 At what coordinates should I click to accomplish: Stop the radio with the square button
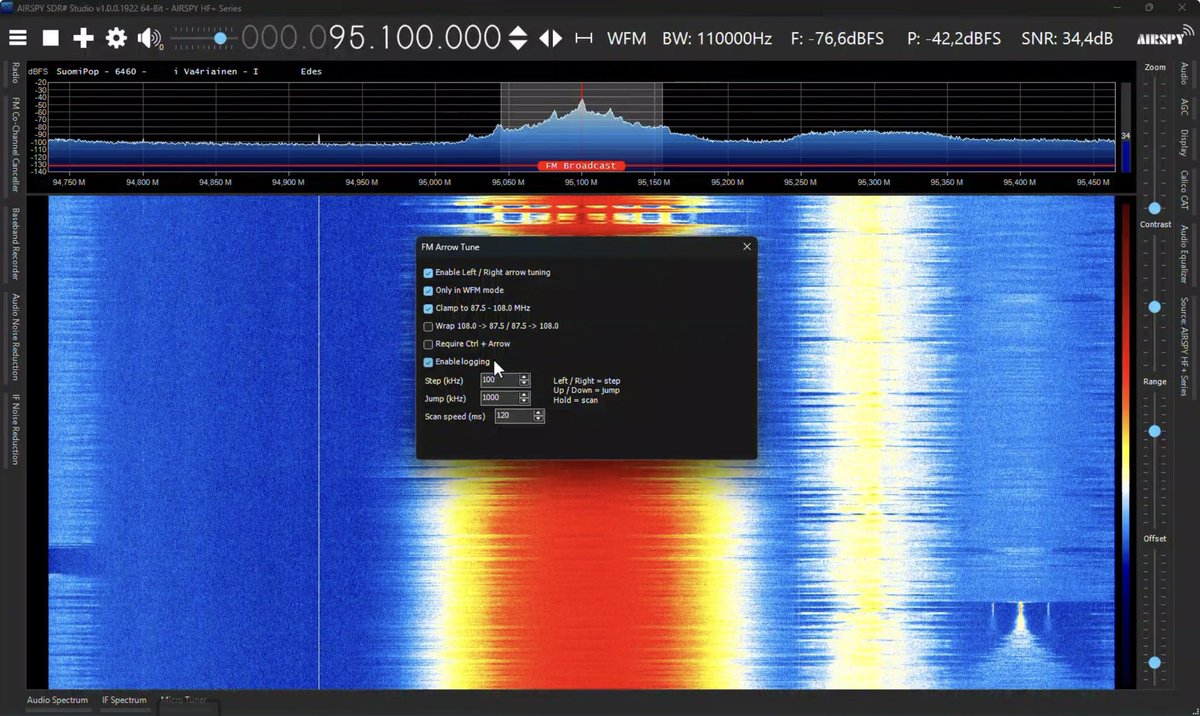(x=51, y=38)
